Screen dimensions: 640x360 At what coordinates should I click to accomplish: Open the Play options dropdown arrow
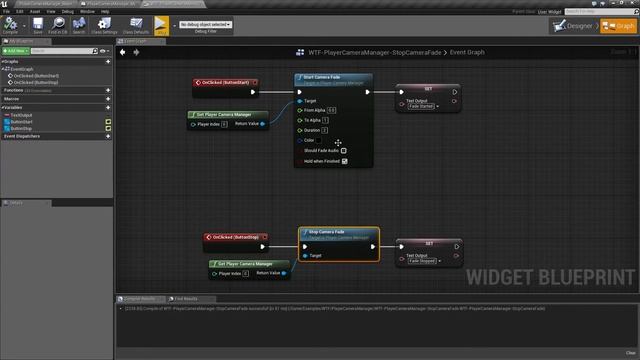coord(174,25)
